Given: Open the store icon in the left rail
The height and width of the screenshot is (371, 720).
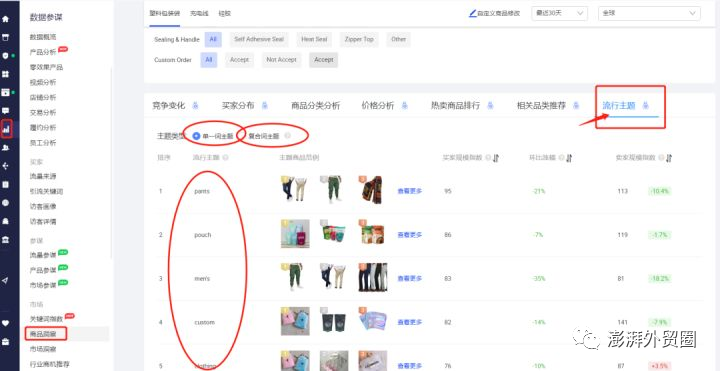Looking at the screenshot, I should point(6,37).
